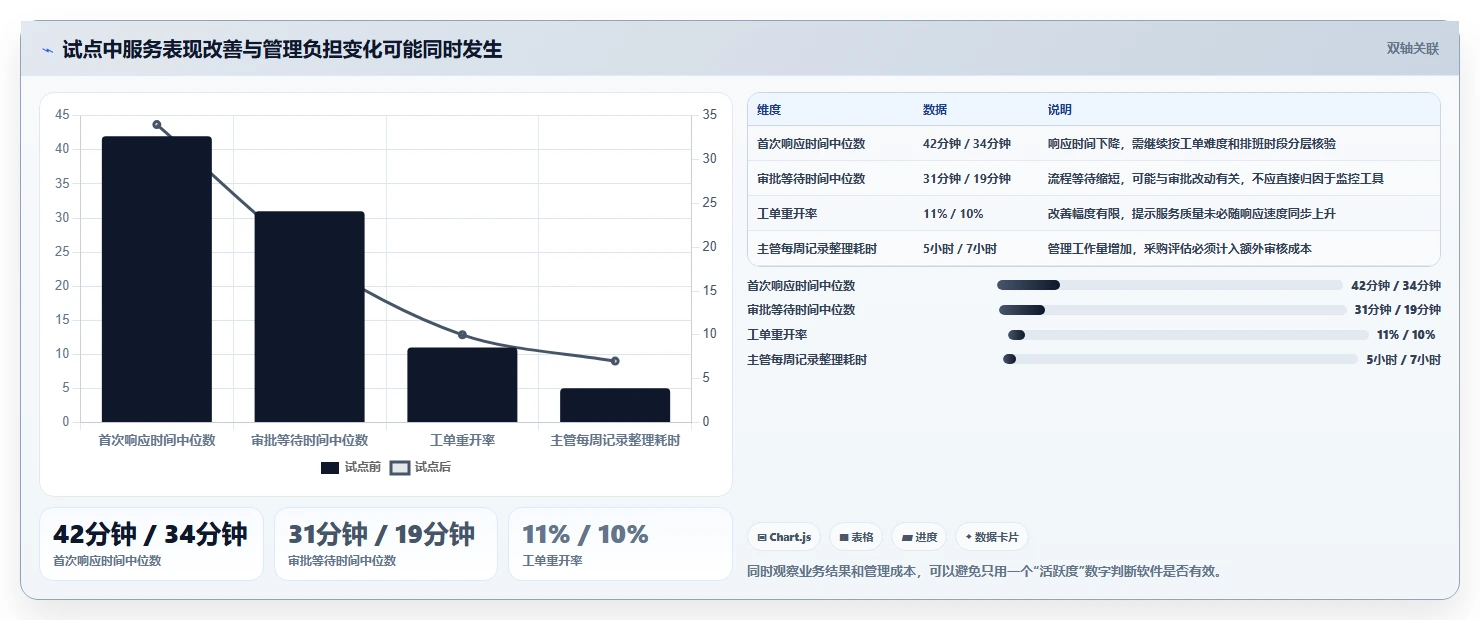Screen dimensions: 1480x620
Task: Click the 审批等待时间中位数 x-axis label under the chart
Action: (309, 440)
